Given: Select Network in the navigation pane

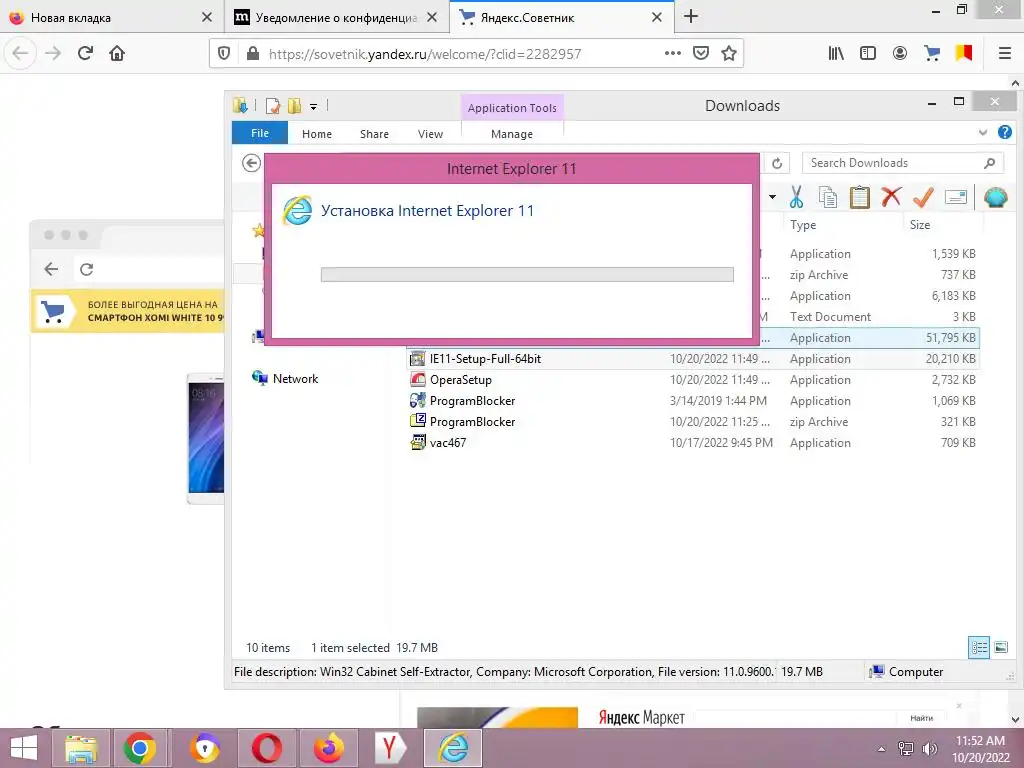Looking at the screenshot, I should point(285,379).
